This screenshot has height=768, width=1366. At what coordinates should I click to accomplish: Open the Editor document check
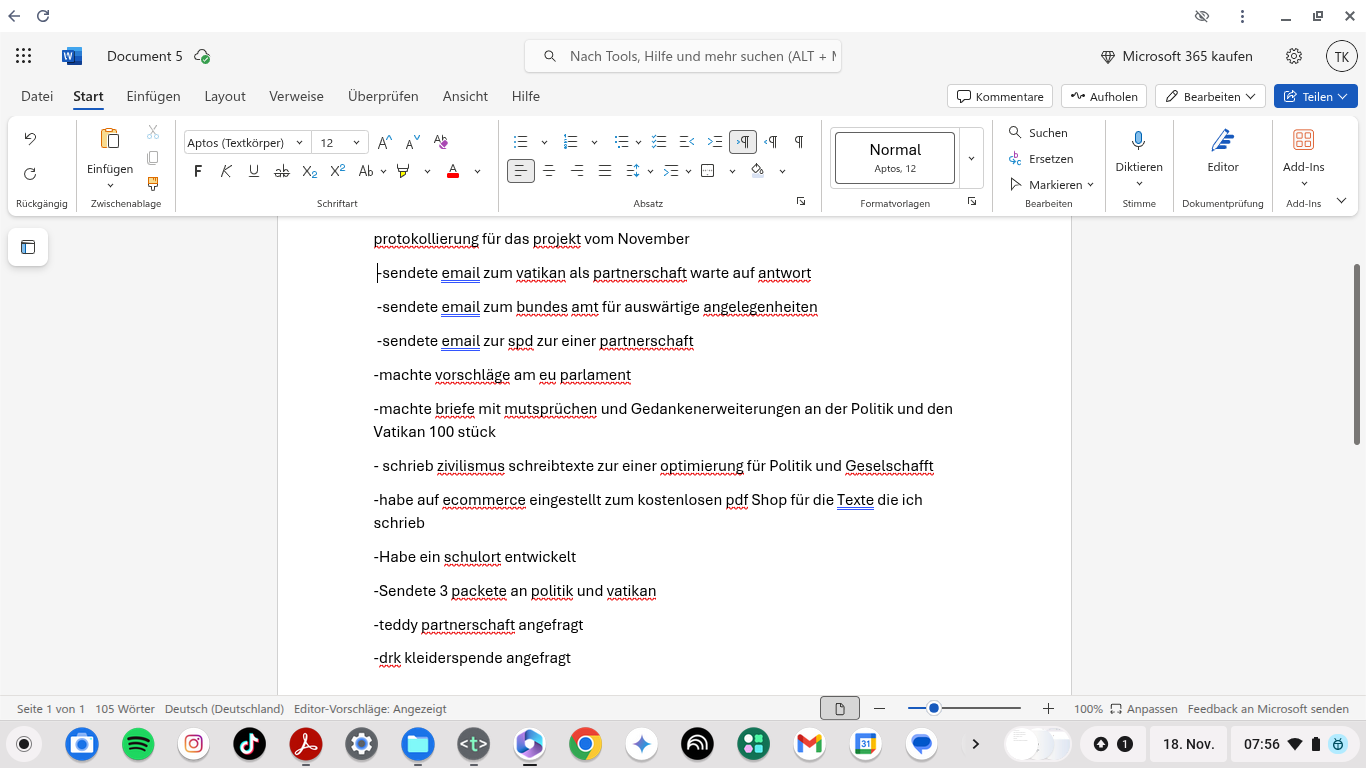click(x=1223, y=150)
